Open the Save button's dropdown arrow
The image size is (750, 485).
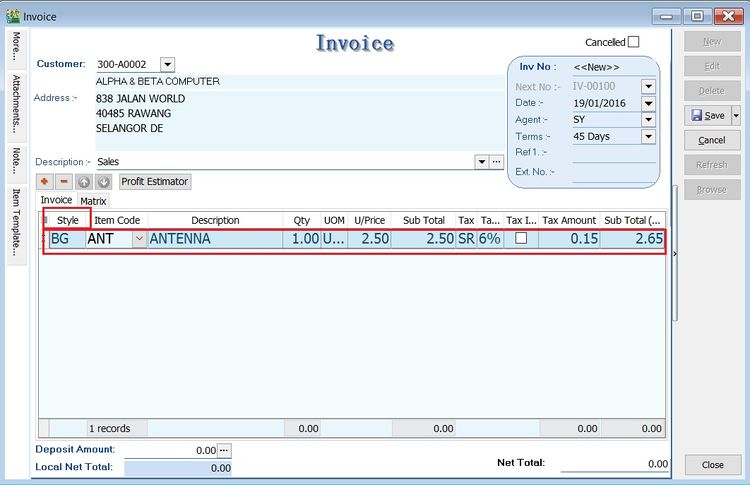[736, 116]
